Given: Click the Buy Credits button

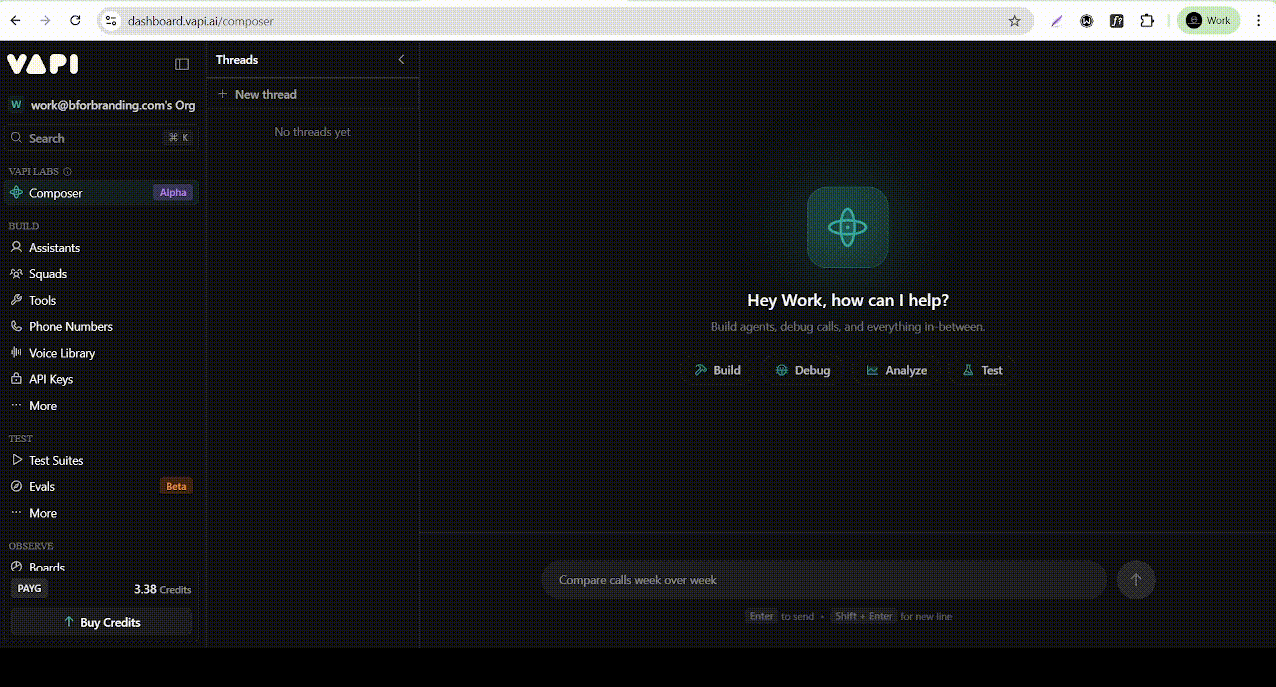Looking at the screenshot, I should (x=101, y=622).
